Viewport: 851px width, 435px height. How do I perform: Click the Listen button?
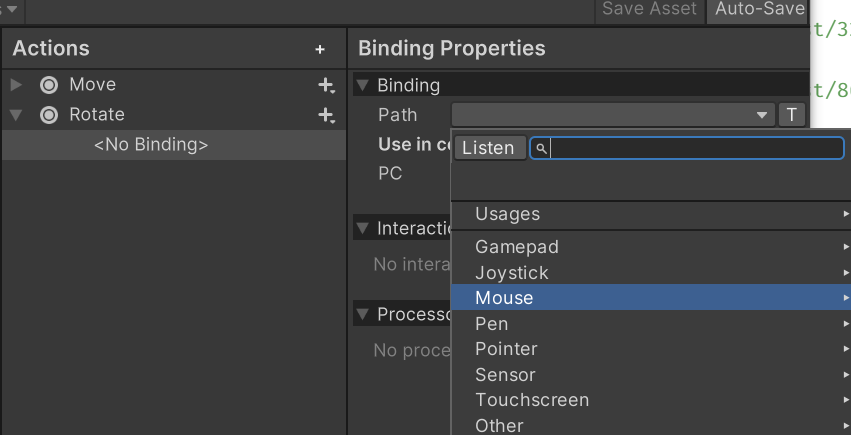[490, 149]
